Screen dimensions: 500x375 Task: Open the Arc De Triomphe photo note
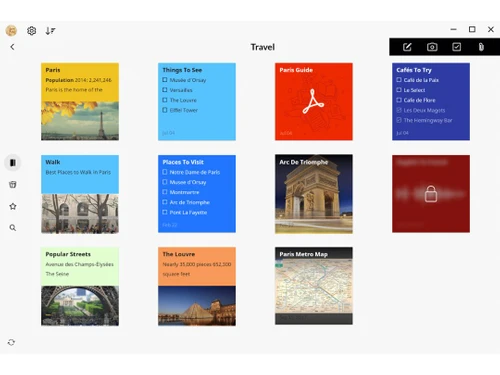pyautogui.click(x=314, y=194)
